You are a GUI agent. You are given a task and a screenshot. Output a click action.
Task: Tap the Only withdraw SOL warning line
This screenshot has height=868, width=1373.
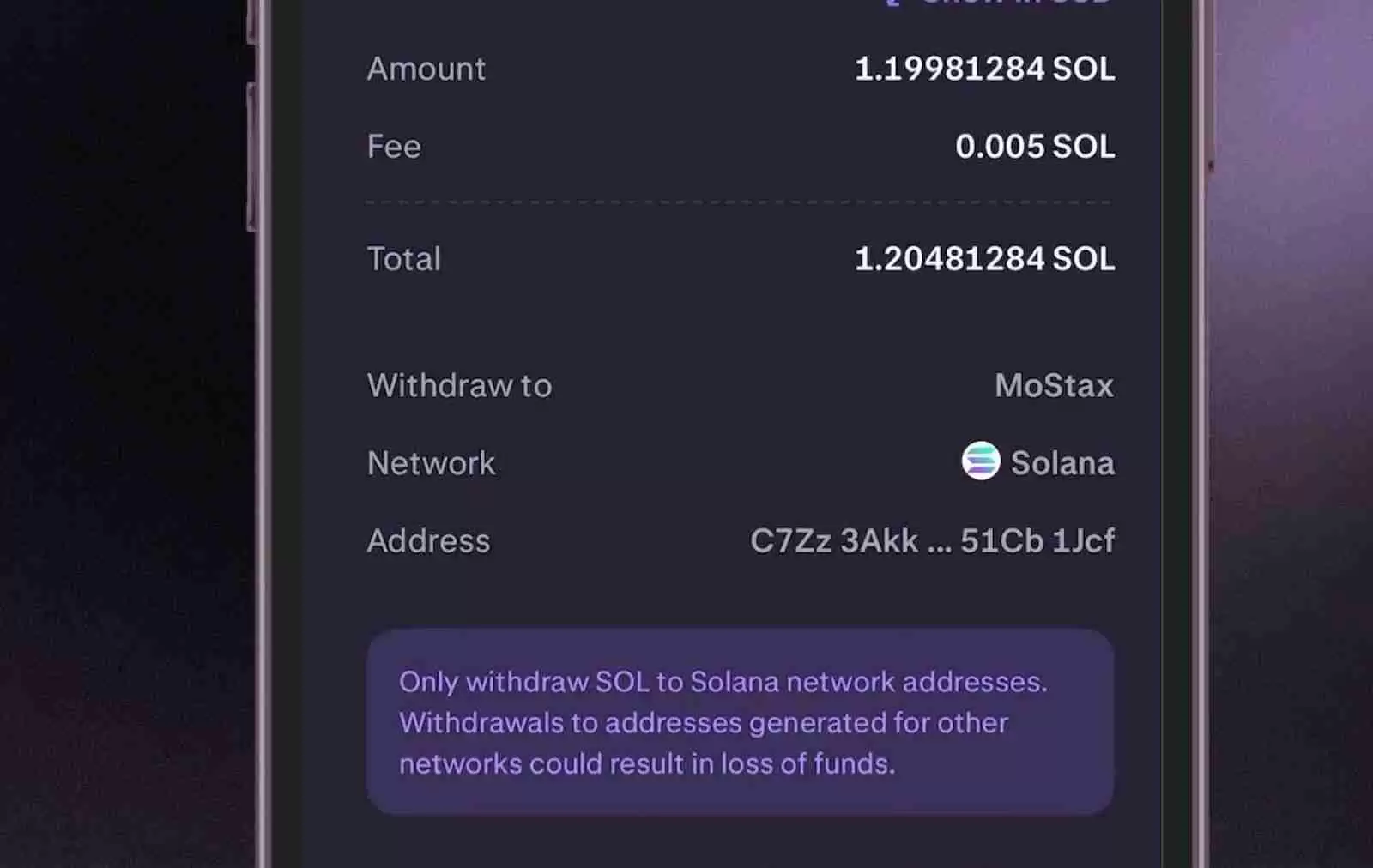723,682
